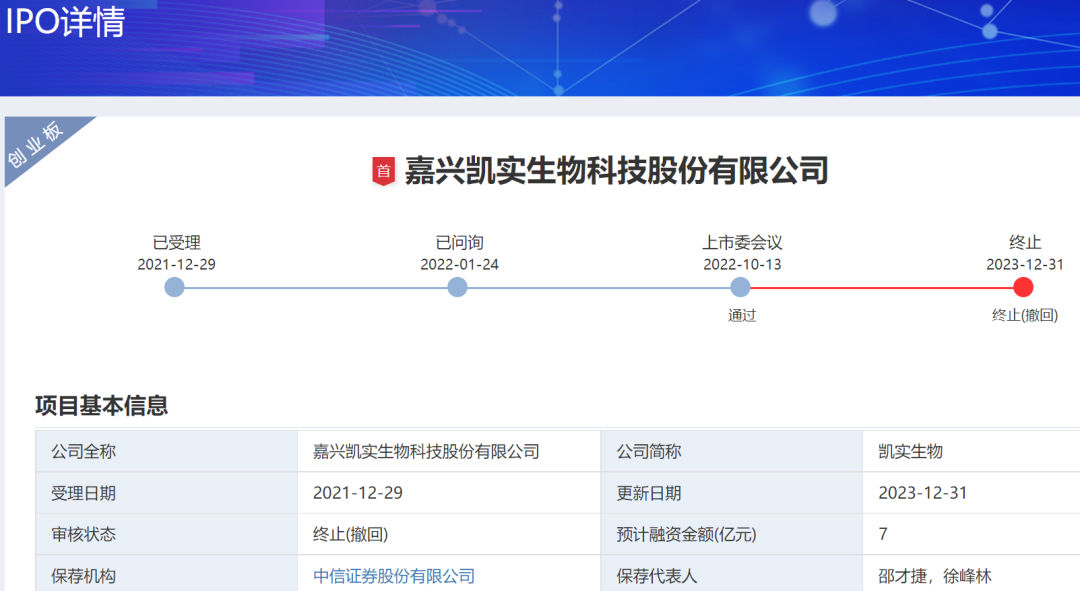Image resolution: width=1080 pixels, height=591 pixels.
Task: Select the 已受理 timeline node
Action: (174, 287)
